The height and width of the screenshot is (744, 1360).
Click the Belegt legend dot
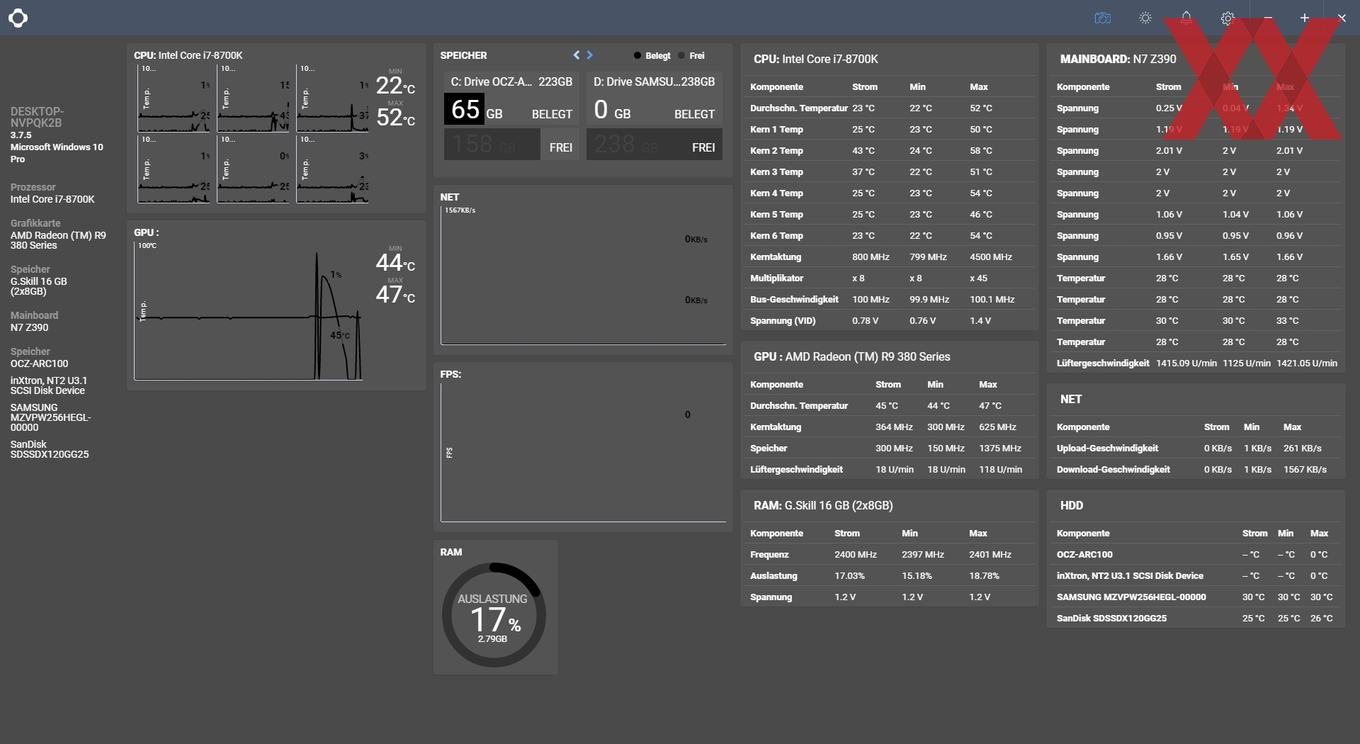point(637,56)
